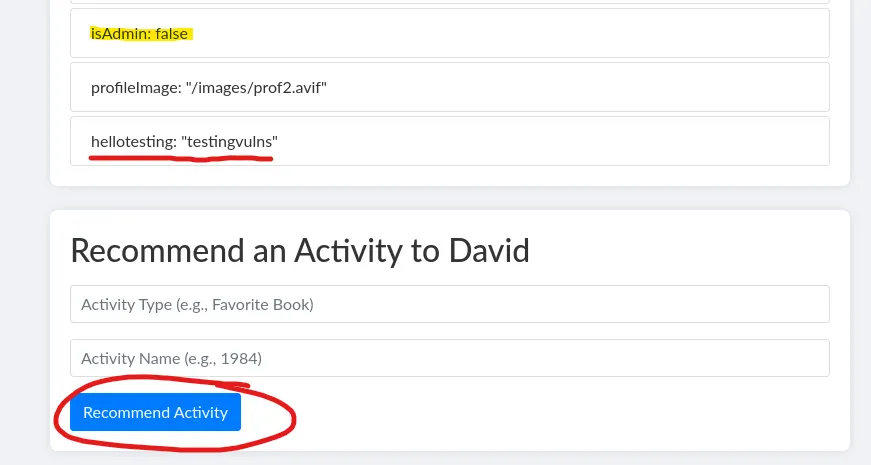Click the partially visible row above isAdmin

tap(450, 2)
